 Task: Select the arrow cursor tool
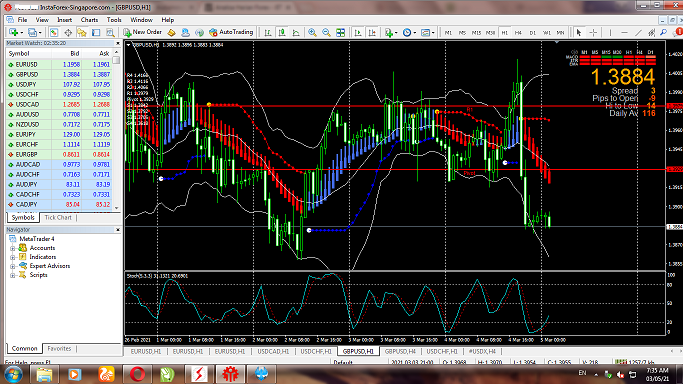point(579,33)
